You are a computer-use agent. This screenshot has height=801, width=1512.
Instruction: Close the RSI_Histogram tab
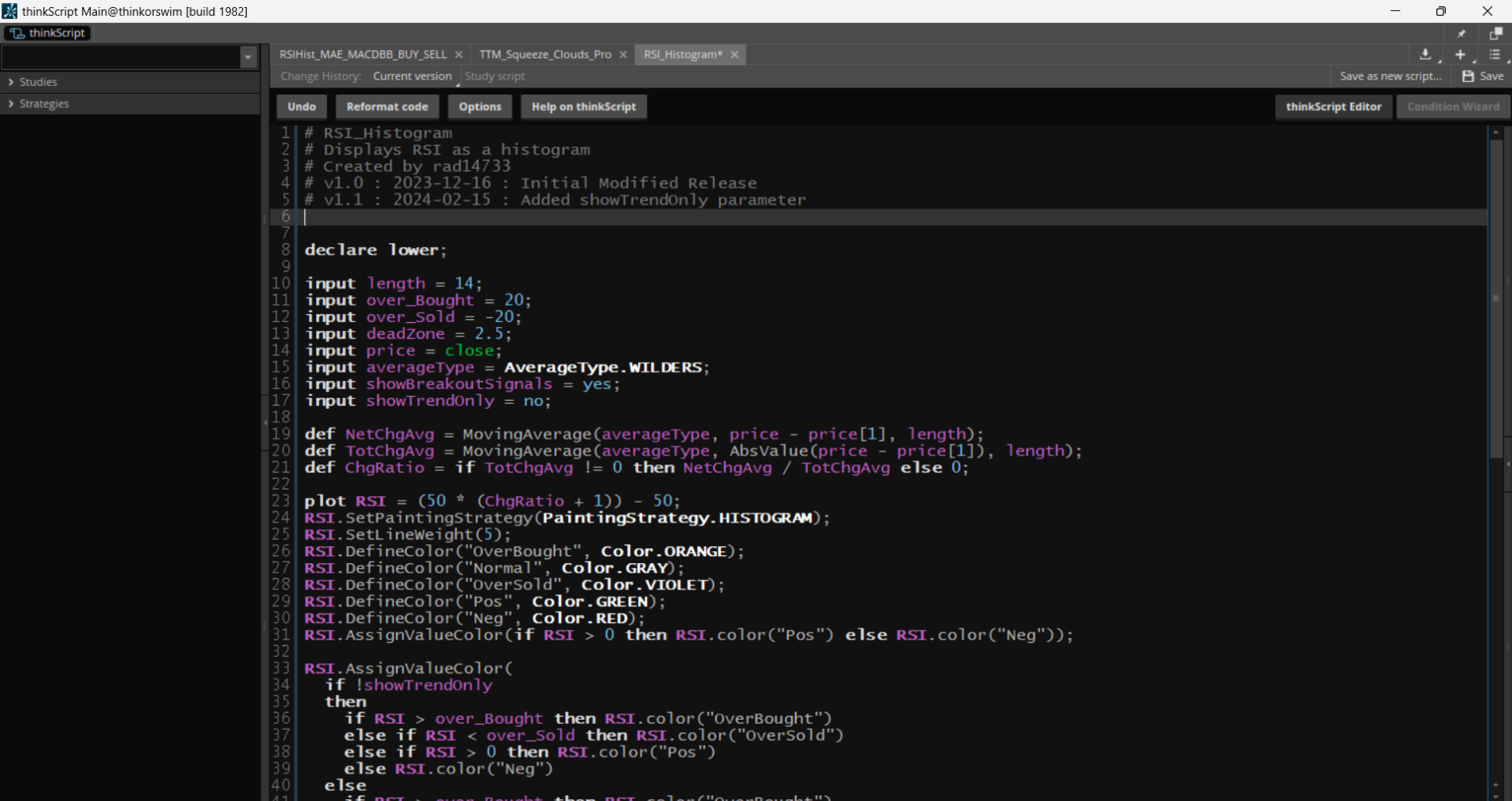coord(735,54)
